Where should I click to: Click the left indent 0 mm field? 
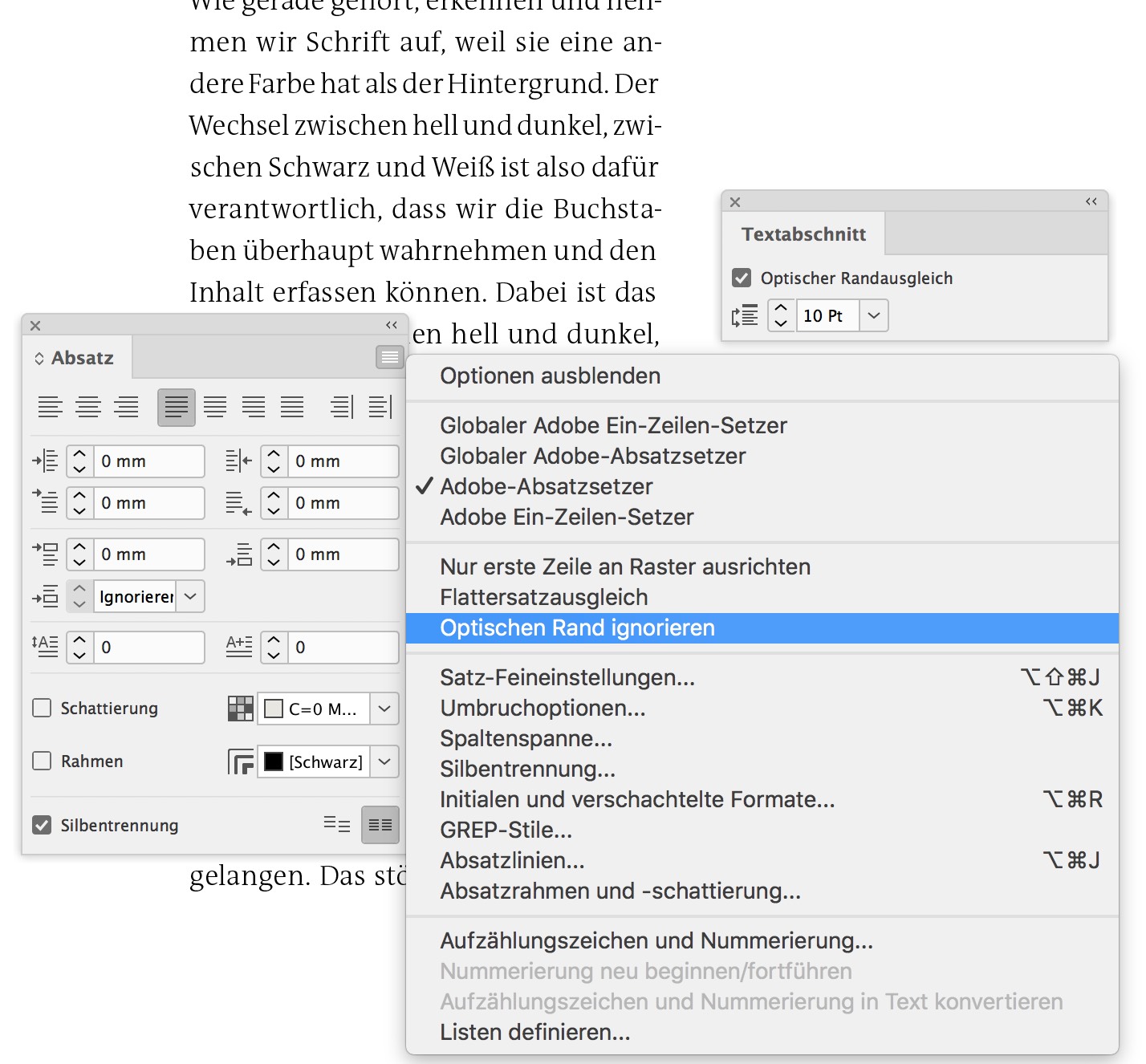[x=149, y=461]
